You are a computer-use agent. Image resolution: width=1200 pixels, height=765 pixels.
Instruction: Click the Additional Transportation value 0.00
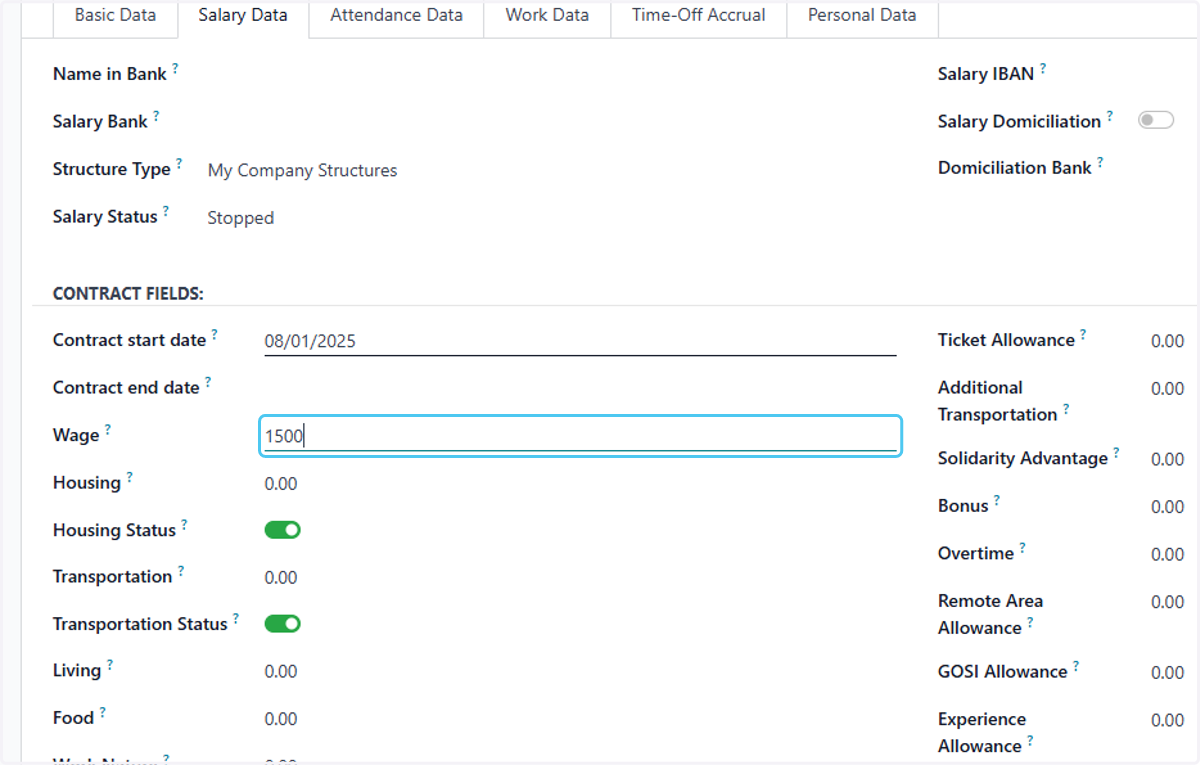(1167, 388)
